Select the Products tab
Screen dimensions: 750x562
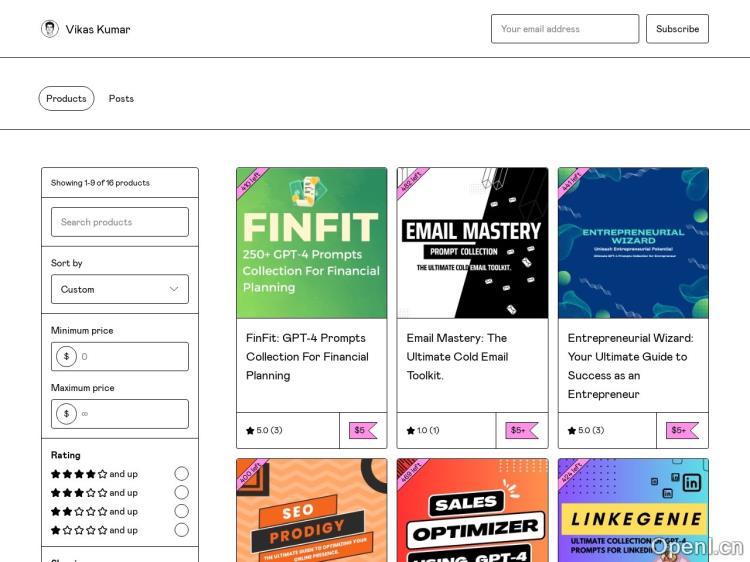click(x=66, y=98)
